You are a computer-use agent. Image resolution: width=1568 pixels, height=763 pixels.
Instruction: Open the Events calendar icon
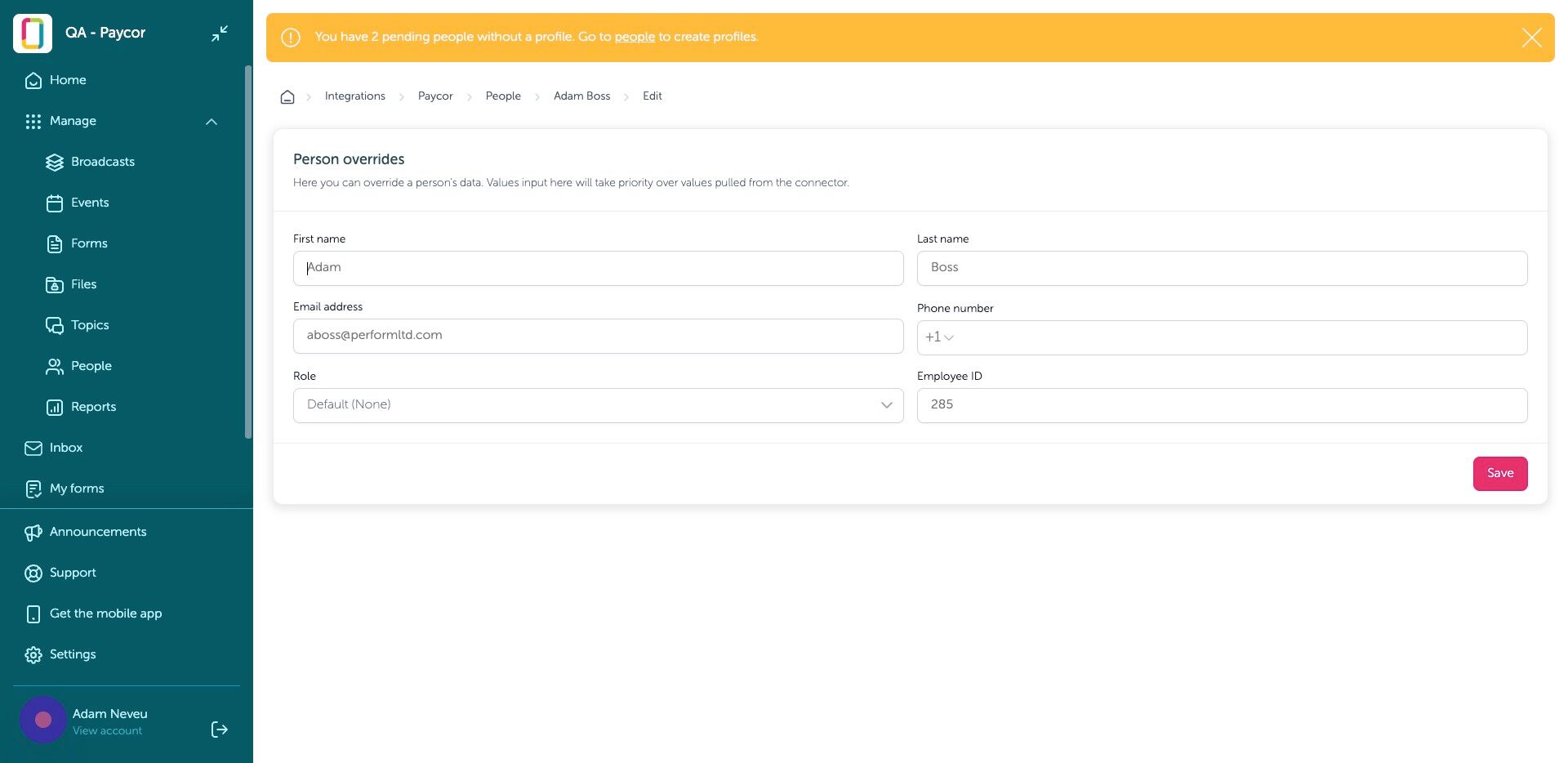[55, 203]
